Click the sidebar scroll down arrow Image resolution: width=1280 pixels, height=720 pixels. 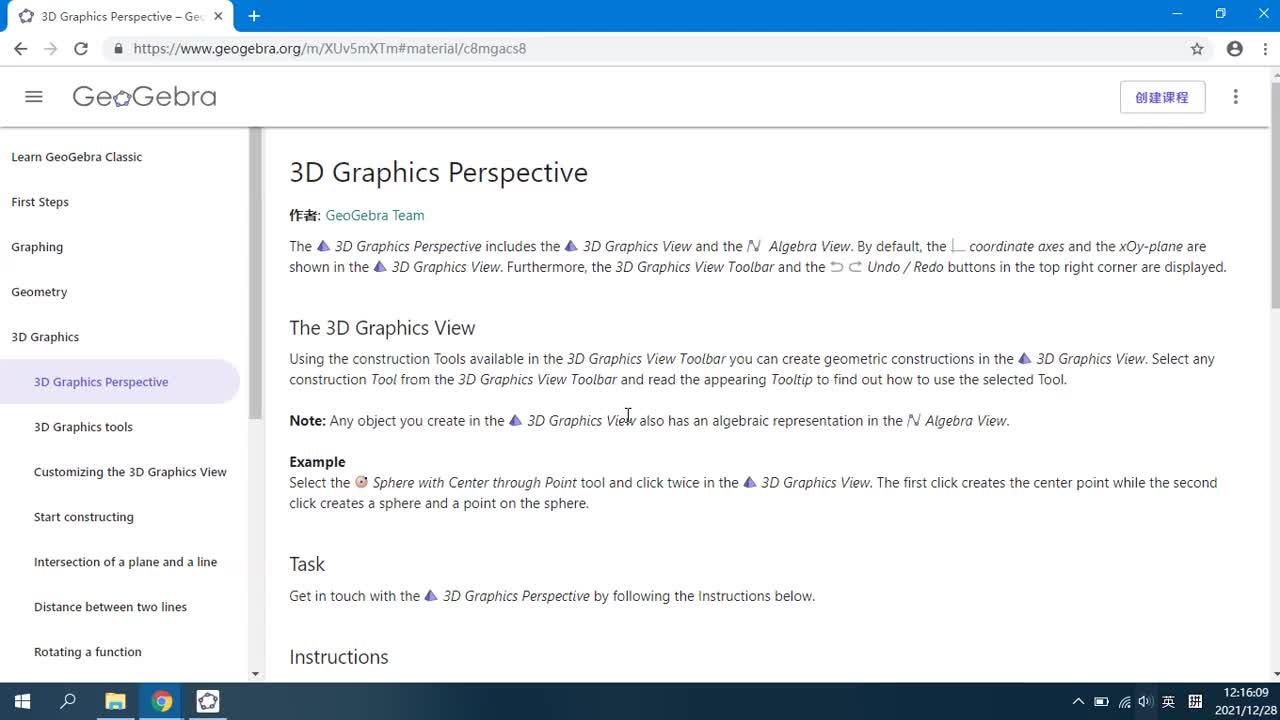pos(256,675)
